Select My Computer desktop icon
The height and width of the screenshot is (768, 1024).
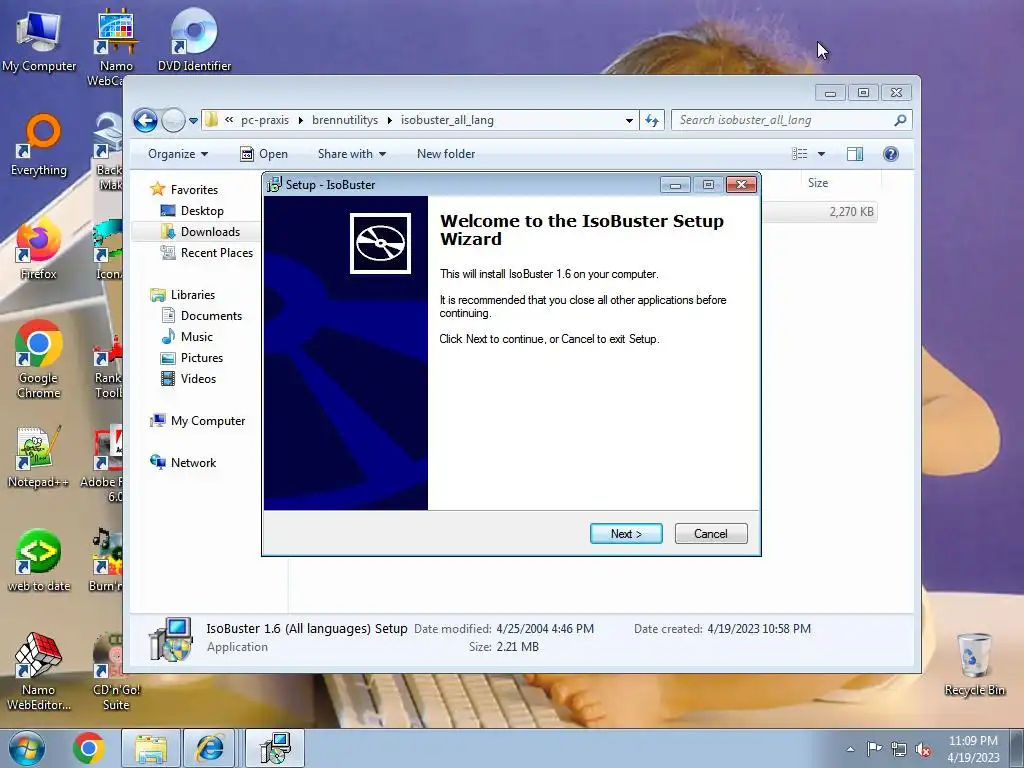click(x=39, y=40)
